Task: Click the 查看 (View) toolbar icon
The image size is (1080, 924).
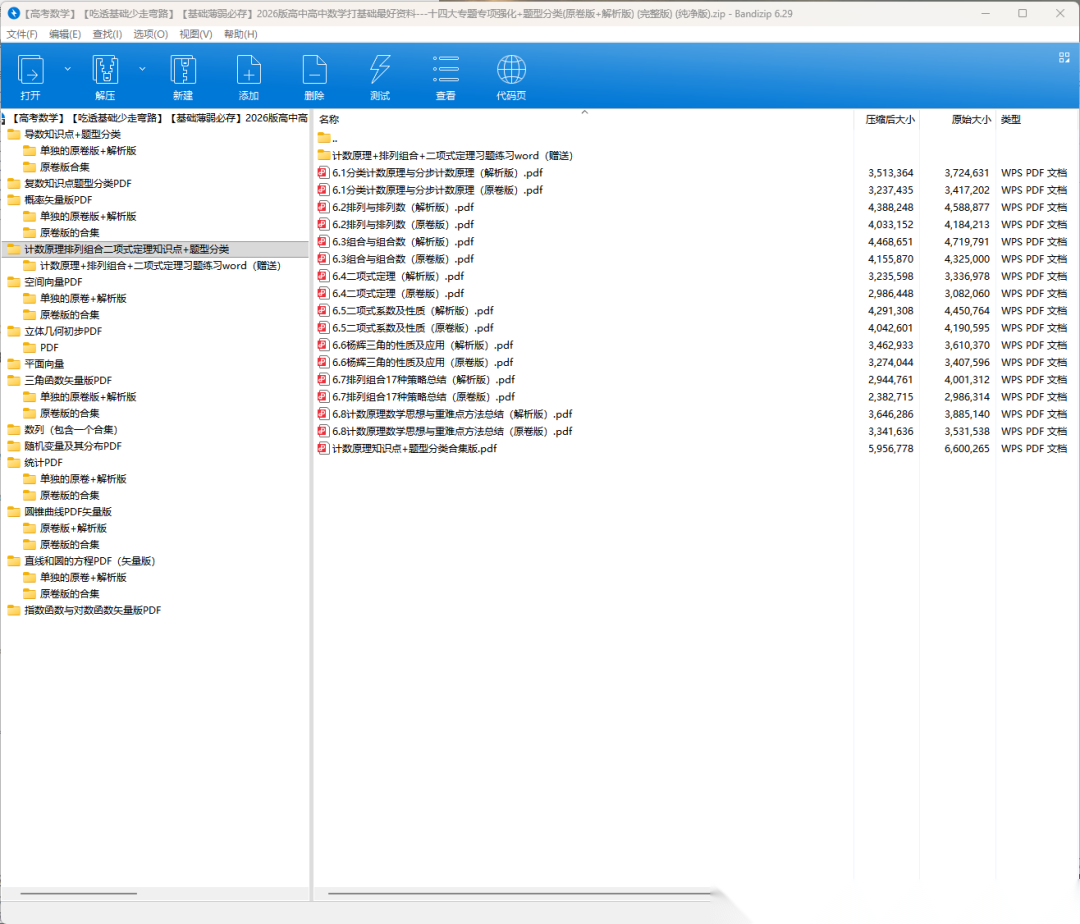Action: point(446,71)
